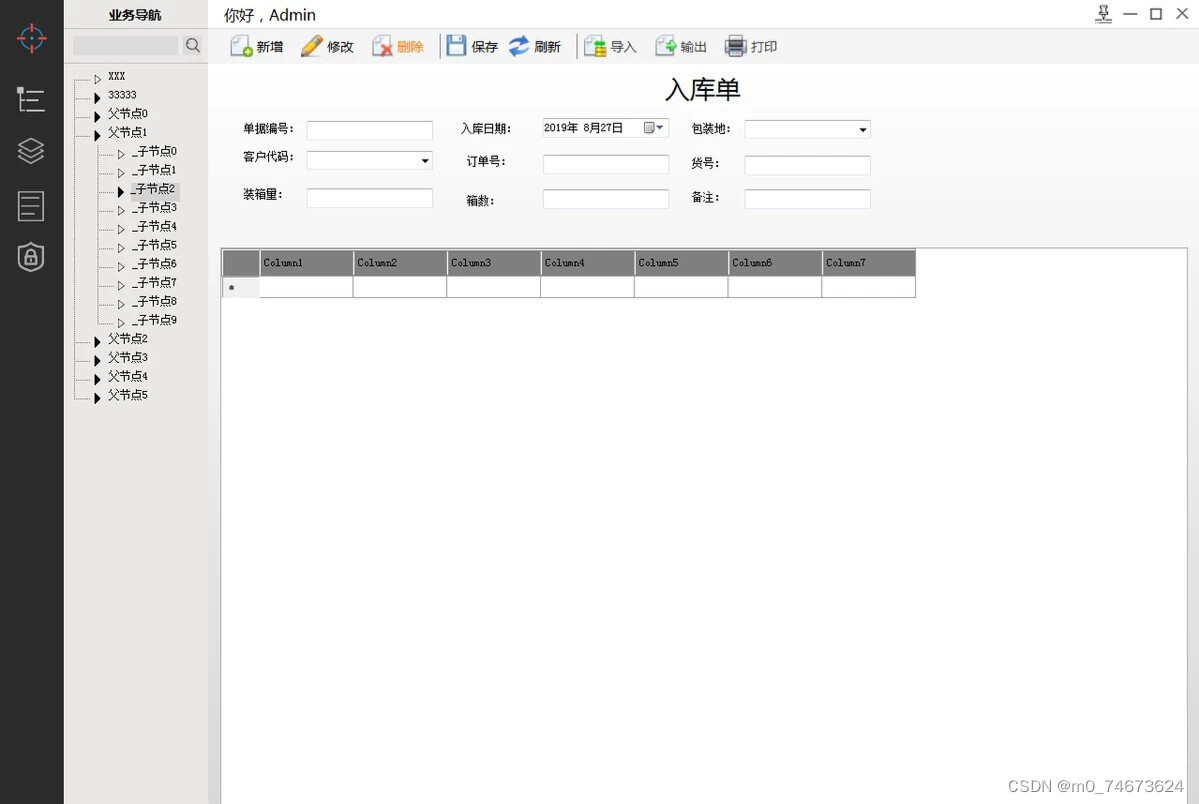Click the Column1 grid header

306,262
